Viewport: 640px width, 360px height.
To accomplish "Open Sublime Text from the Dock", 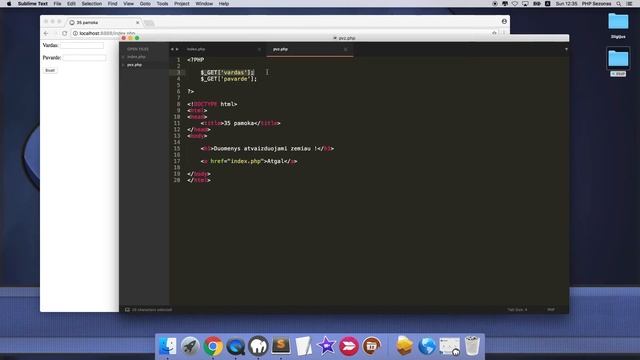I will pos(281,346).
